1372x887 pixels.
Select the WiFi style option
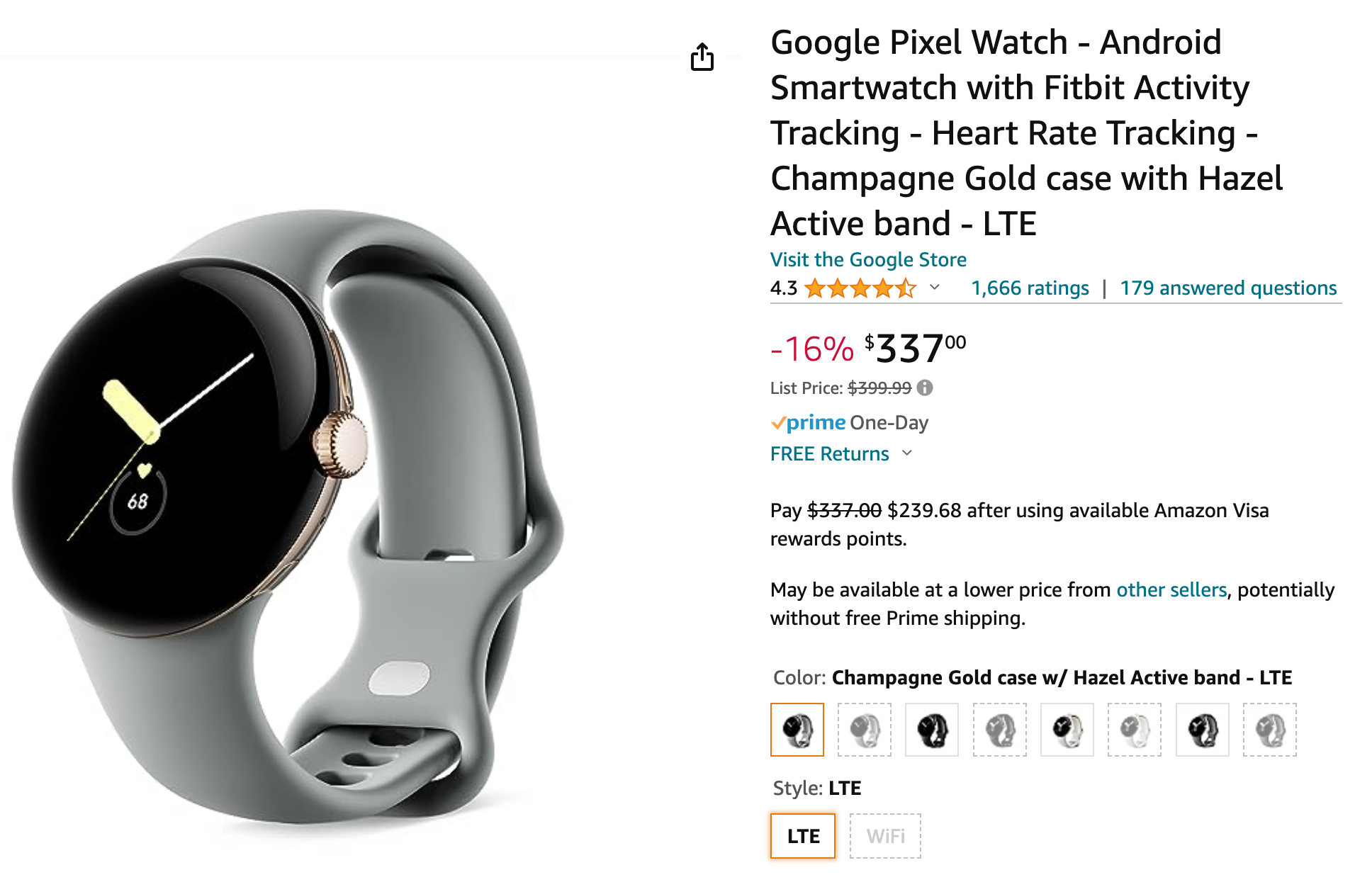pyautogui.click(x=885, y=836)
